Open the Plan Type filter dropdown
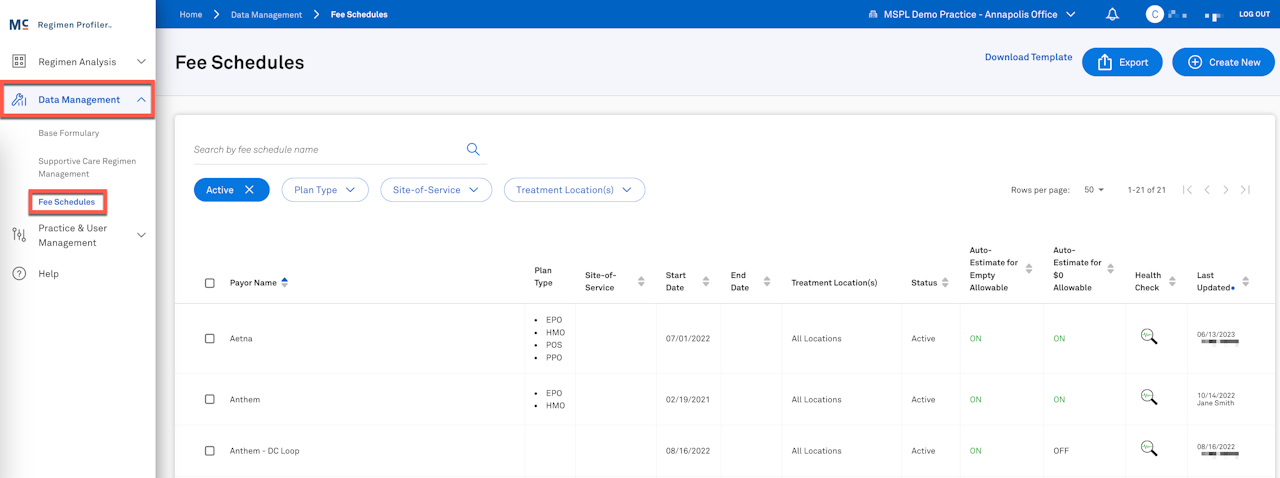The width and height of the screenshot is (1280, 478). click(325, 190)
